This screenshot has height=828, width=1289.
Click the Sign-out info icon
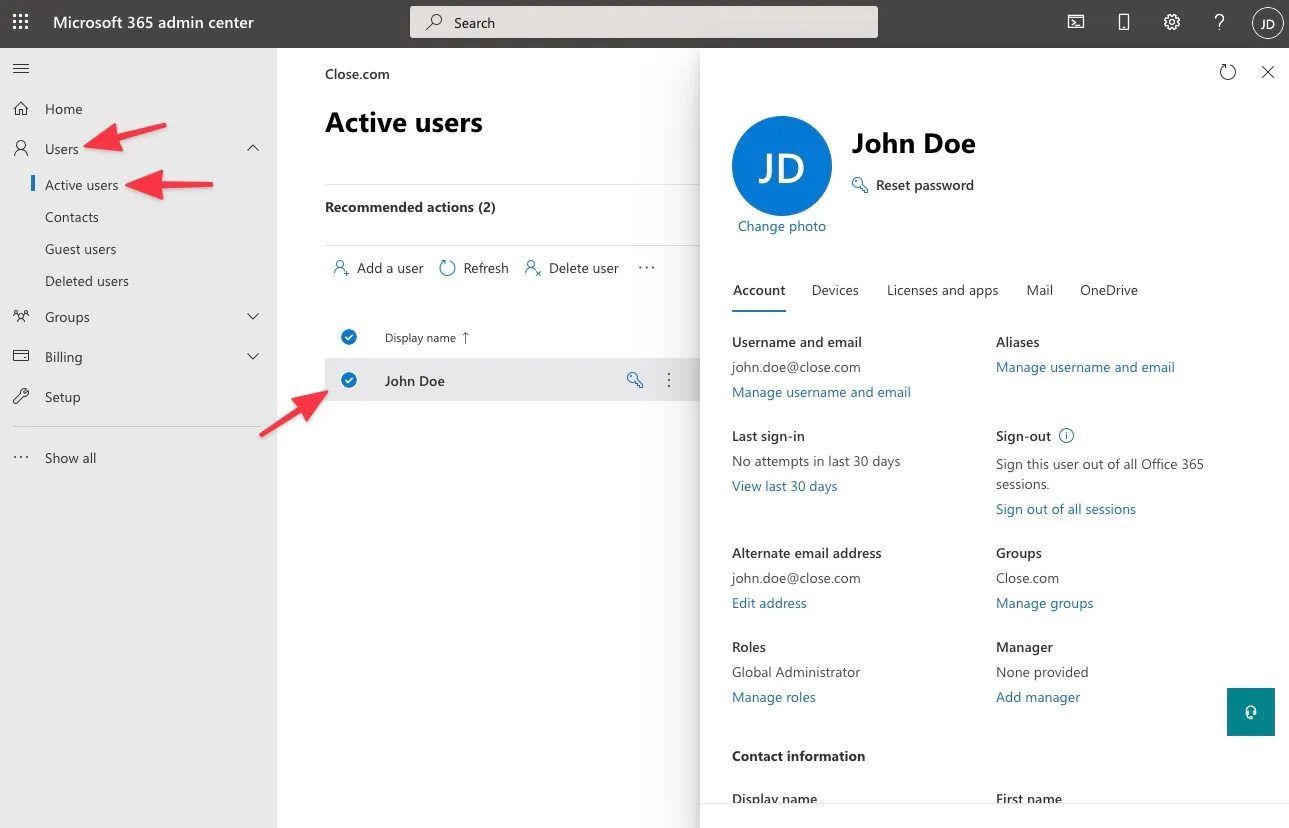click(x=1066, y=436)
